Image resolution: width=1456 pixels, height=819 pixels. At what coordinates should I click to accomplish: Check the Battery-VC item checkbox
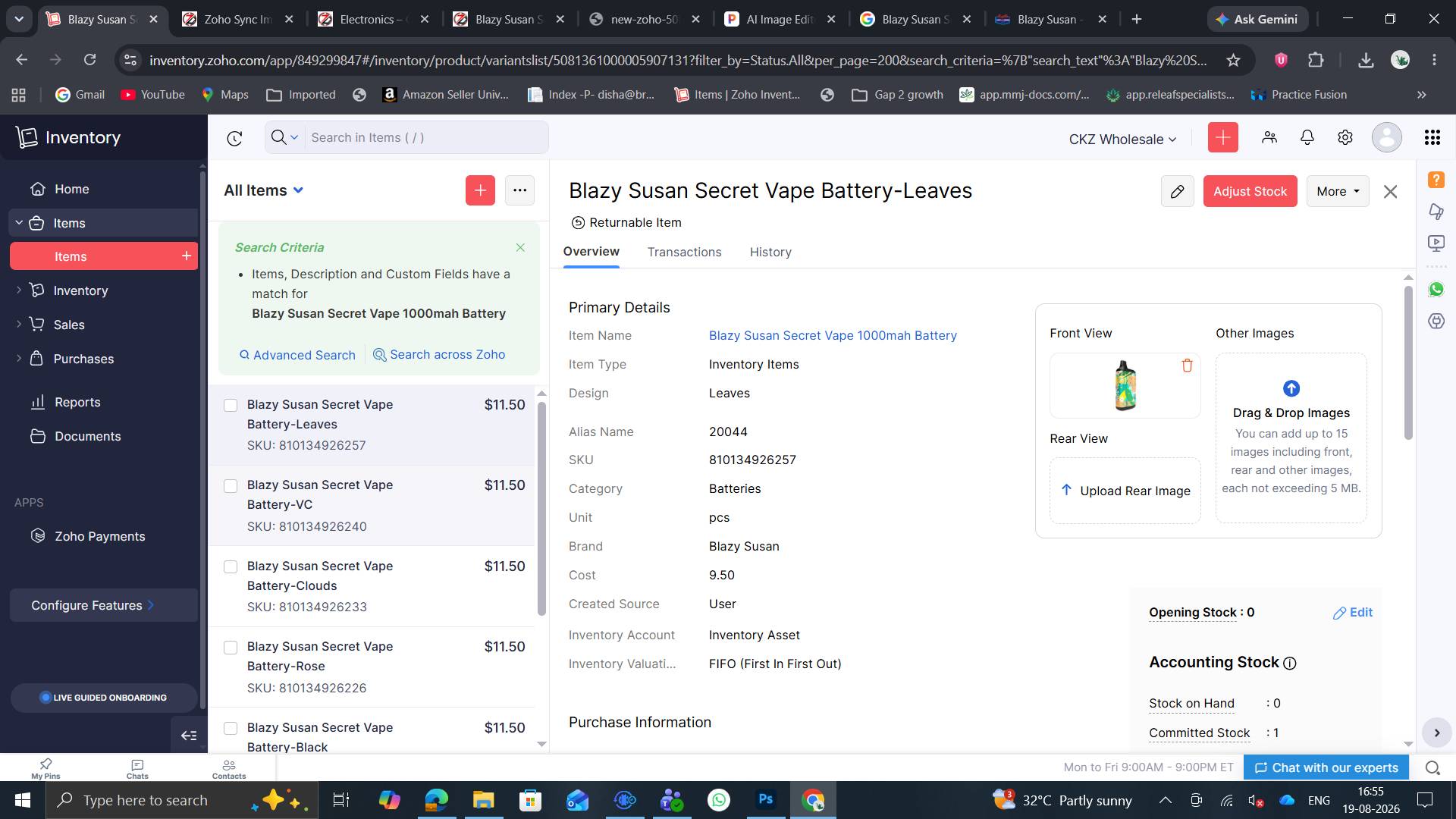tap(231, 486)
